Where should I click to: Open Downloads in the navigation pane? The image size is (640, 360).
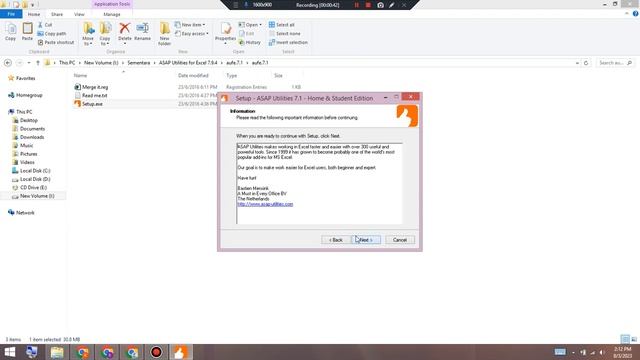29,137
